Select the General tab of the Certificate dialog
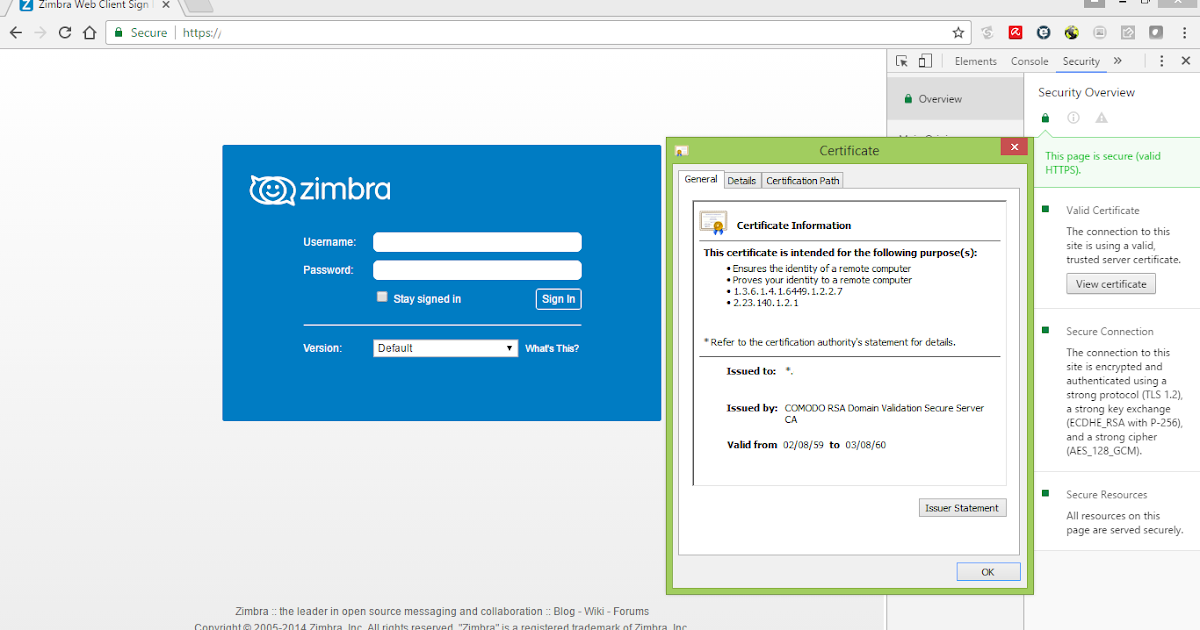 pos(701,179)
